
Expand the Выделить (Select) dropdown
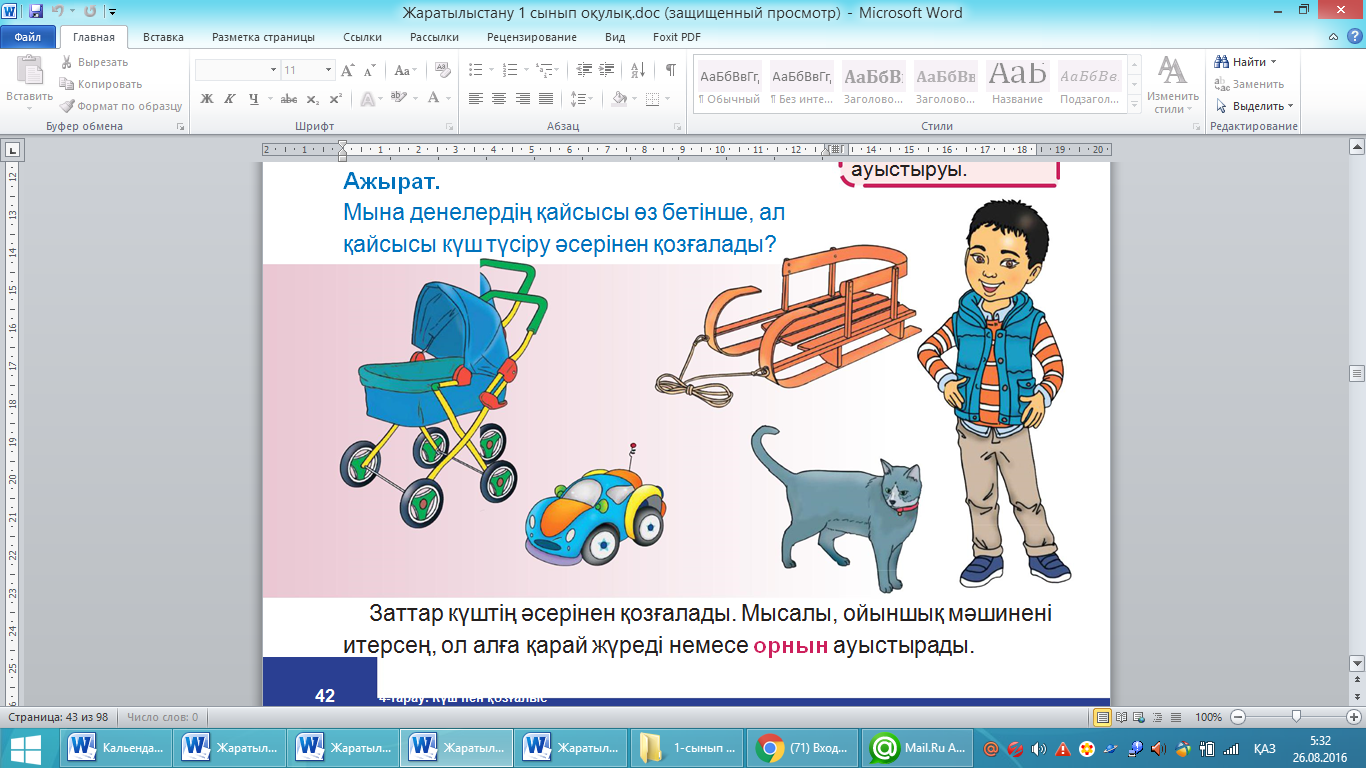pyautogui.click(x=1290, y=106)
